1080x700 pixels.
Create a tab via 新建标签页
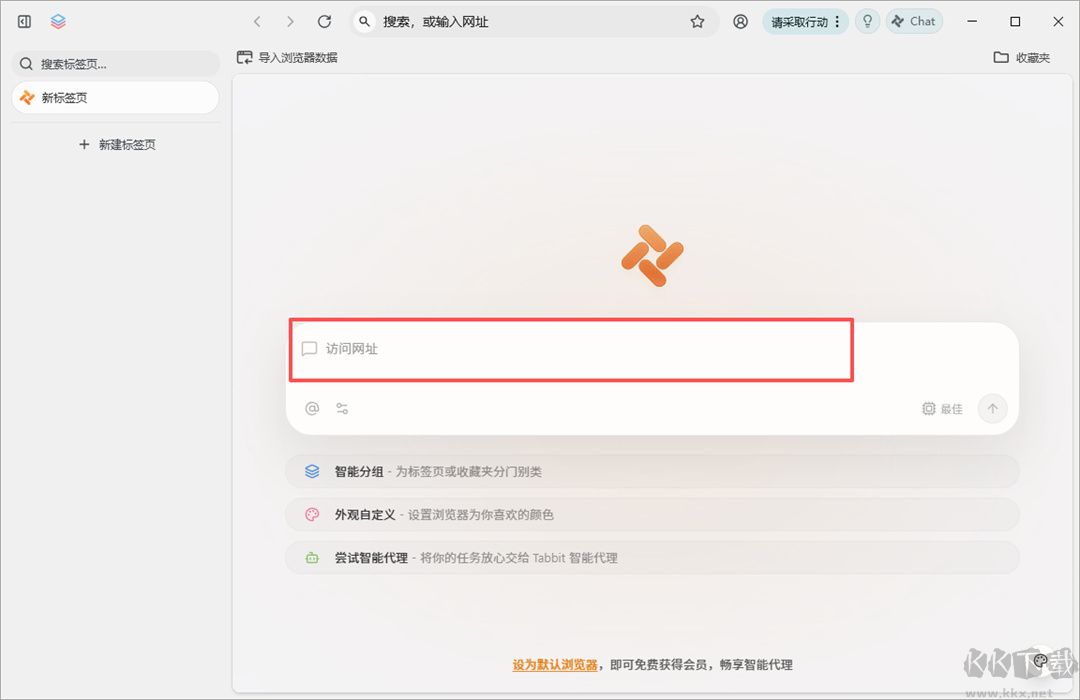pyautogui.click(x=117, y=145)
